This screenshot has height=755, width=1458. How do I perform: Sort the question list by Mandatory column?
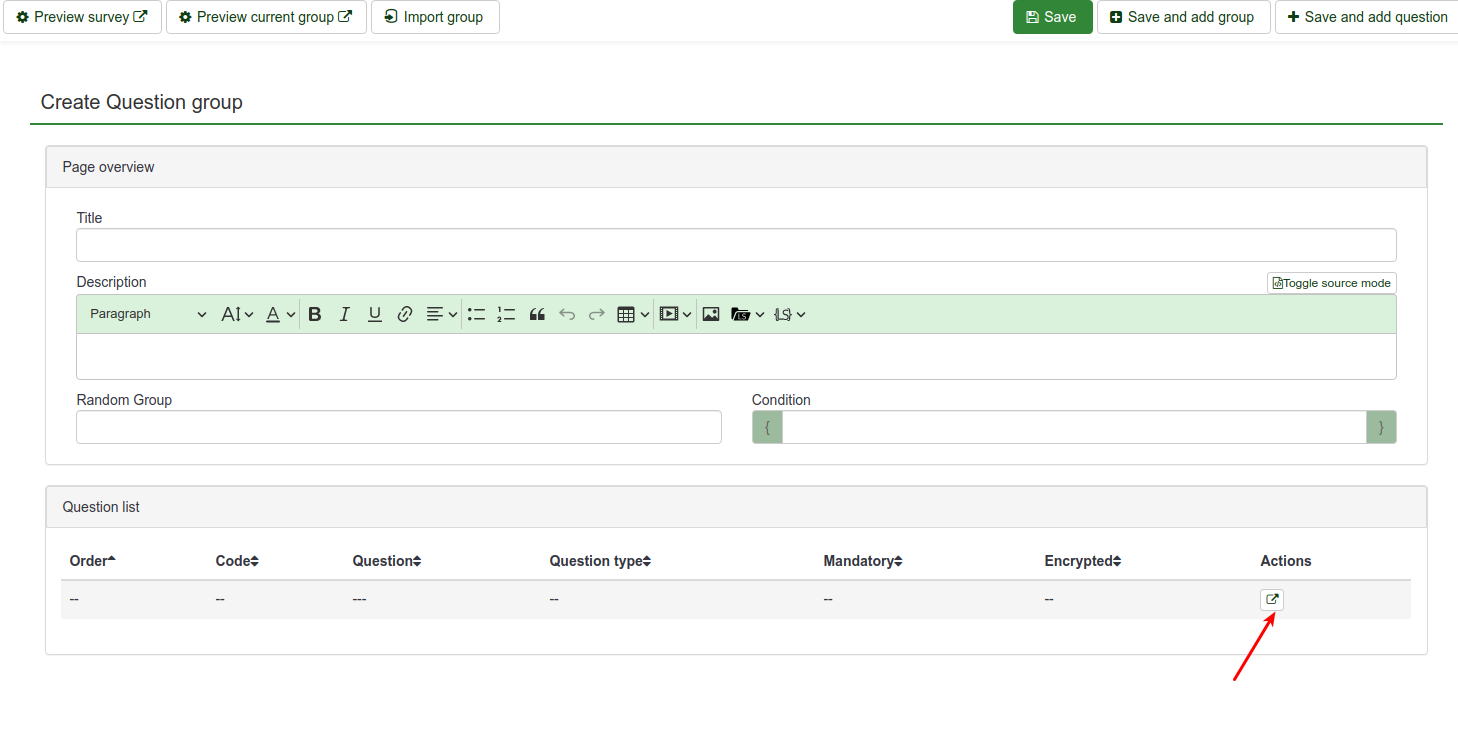click(862, 561)
